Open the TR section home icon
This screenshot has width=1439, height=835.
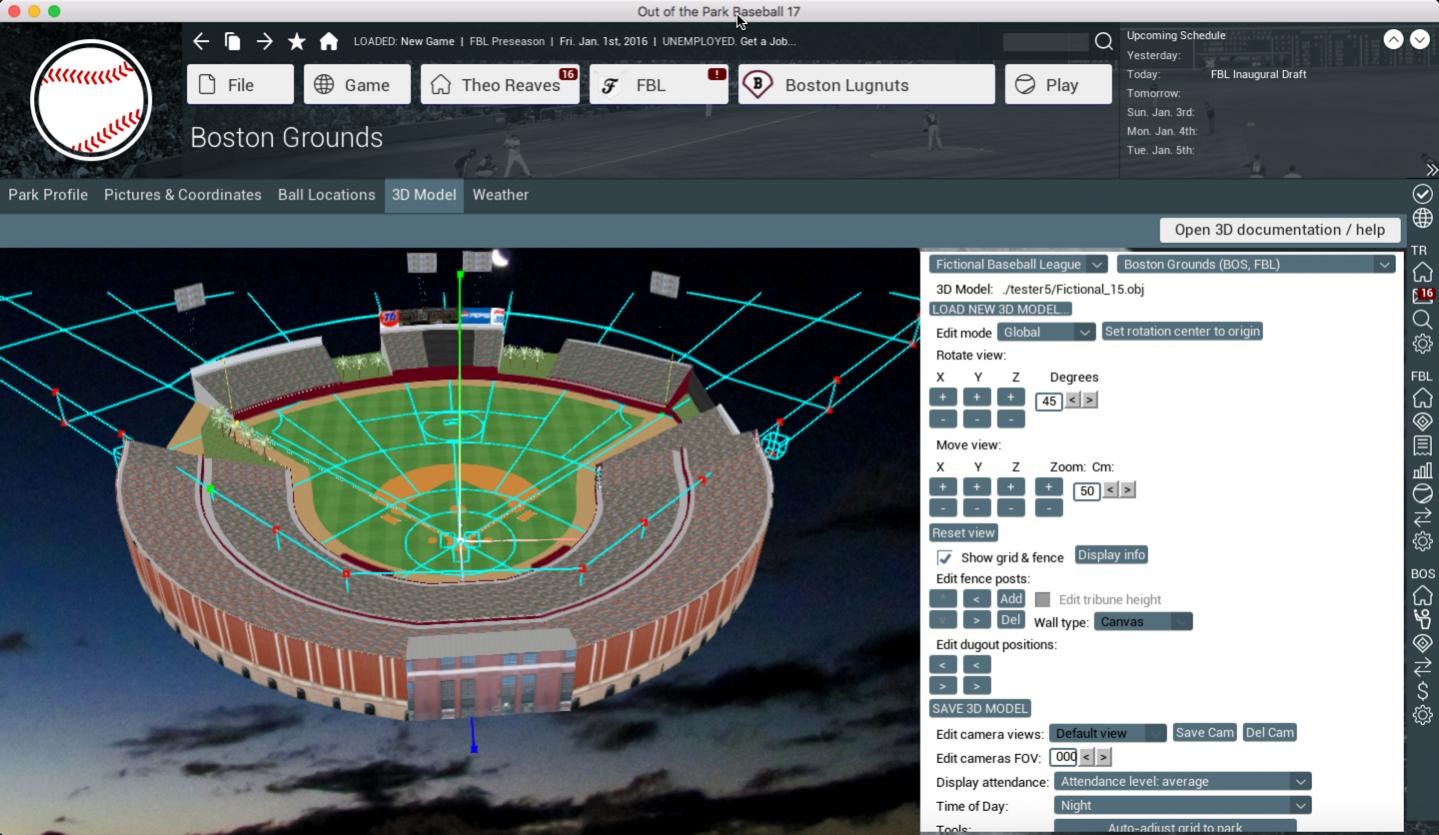[x=1422, y=272]
